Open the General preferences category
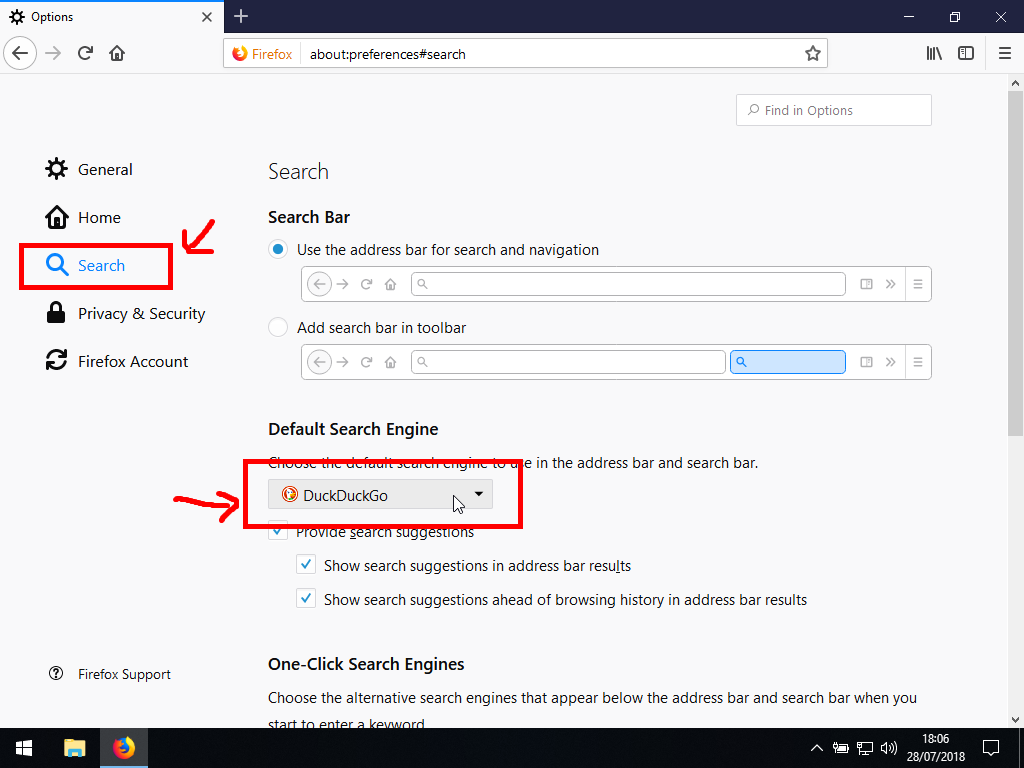The width and height of the screenshot is (1024, 768). pos(89,169)
